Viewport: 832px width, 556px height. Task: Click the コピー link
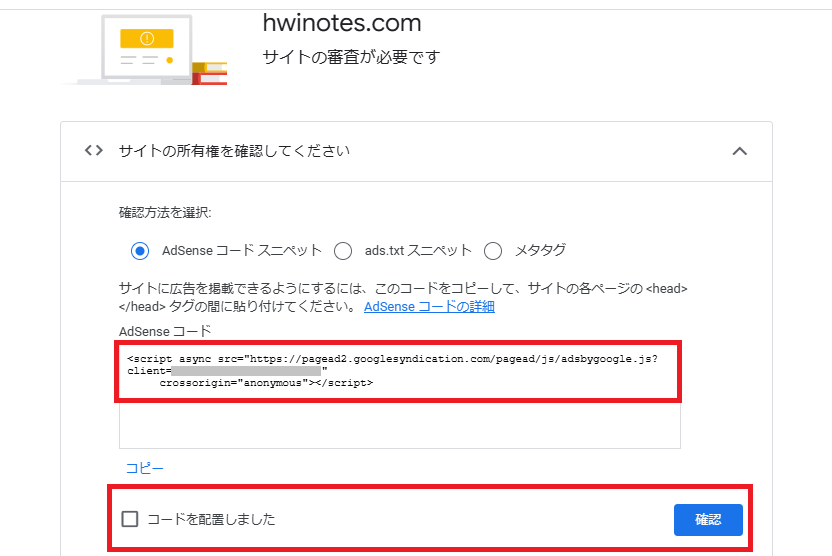pyautogui.click(x=145, y=468)
